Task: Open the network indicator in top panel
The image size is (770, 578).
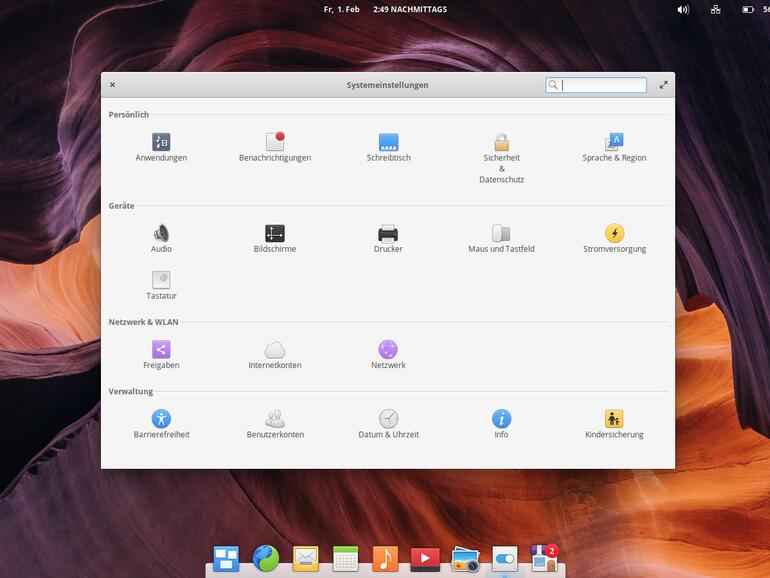Action: [715, 9]
